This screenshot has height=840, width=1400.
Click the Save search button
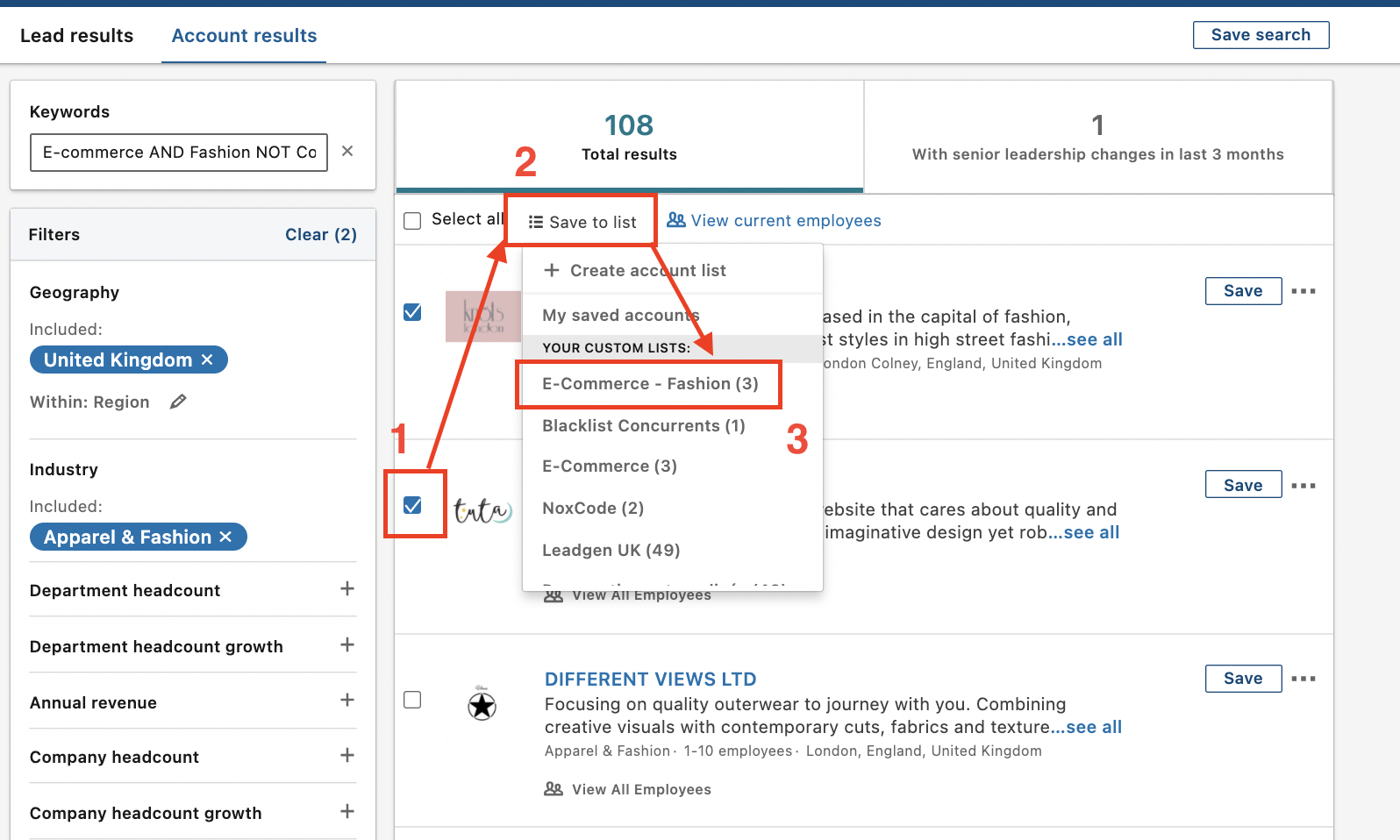1261,35
